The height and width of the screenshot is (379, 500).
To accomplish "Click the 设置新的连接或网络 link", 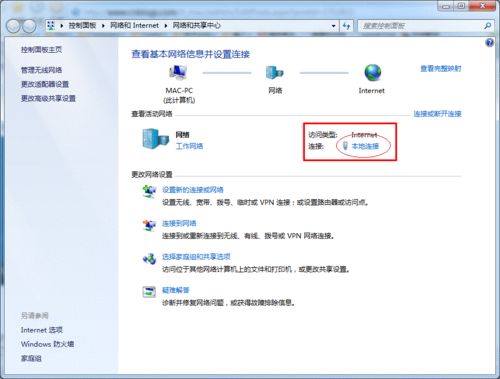I will tap(193, 190).
